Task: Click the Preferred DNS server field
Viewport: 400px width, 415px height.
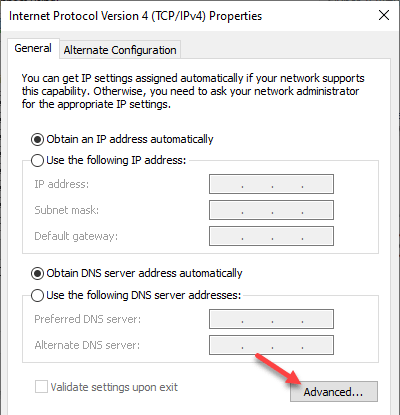Action: 271,319
